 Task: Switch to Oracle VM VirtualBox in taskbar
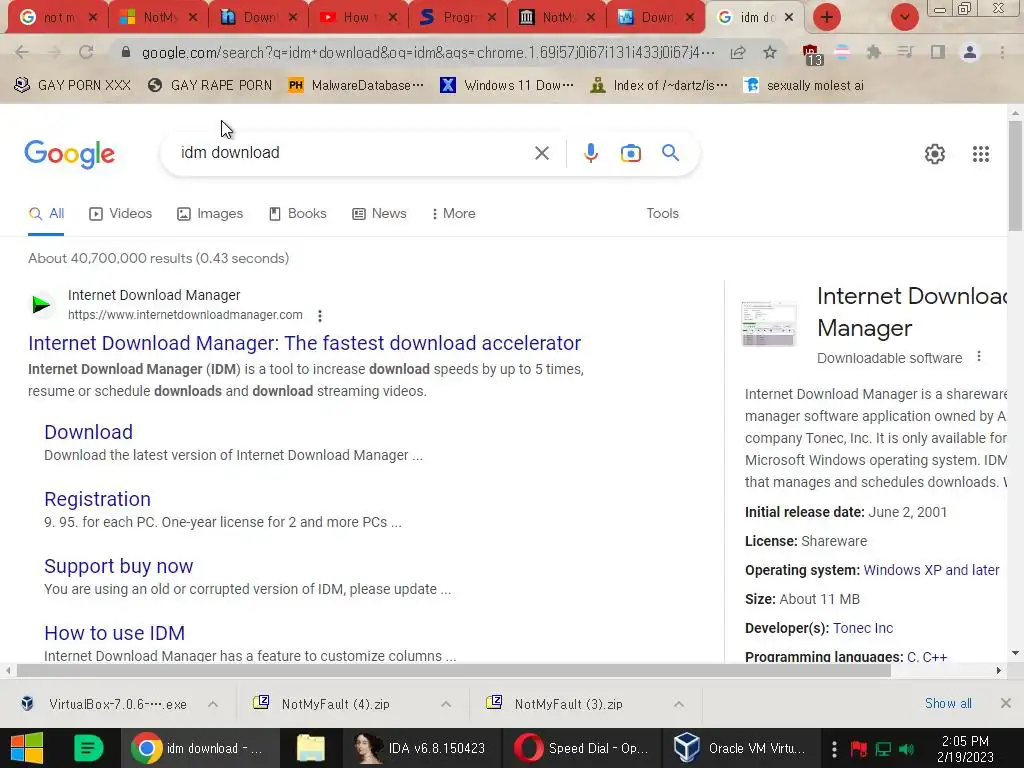741,748
